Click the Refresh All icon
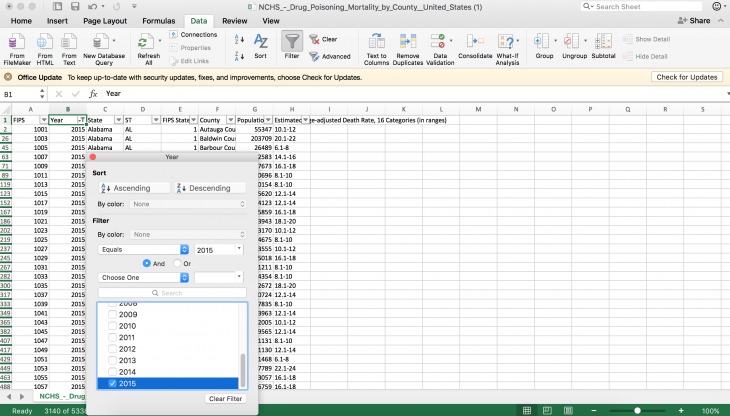The image size is (730, 416). click(x=146, y=43)
